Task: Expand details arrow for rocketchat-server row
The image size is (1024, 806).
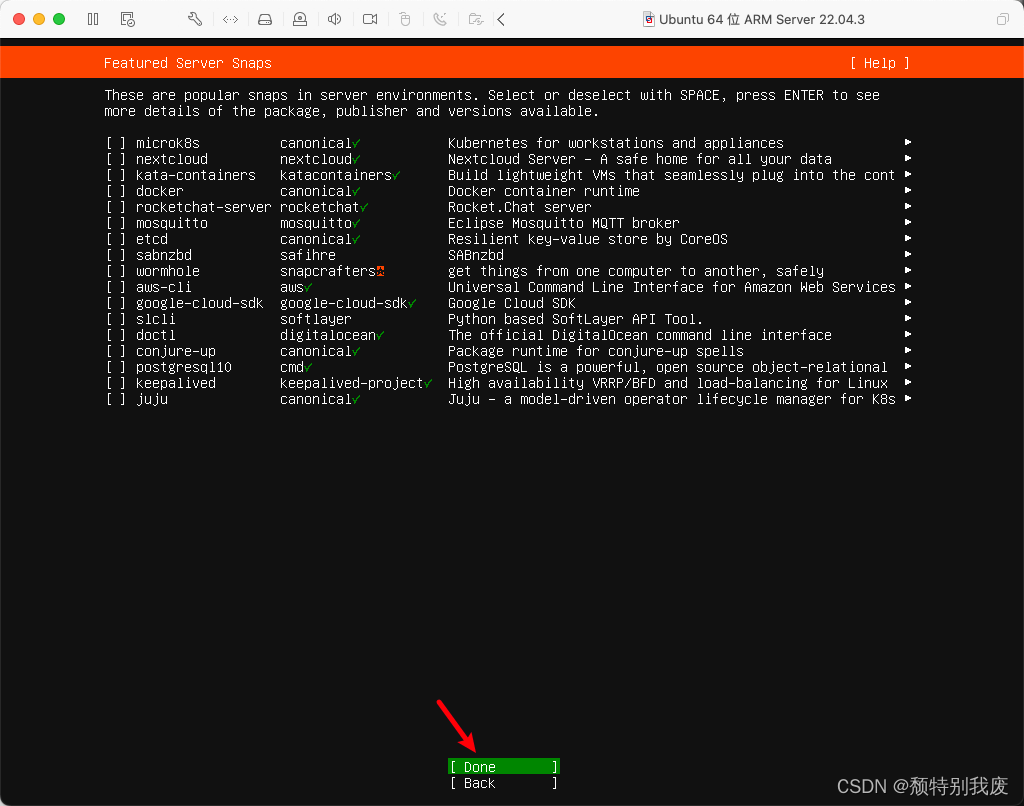Action: pos(908,206)
